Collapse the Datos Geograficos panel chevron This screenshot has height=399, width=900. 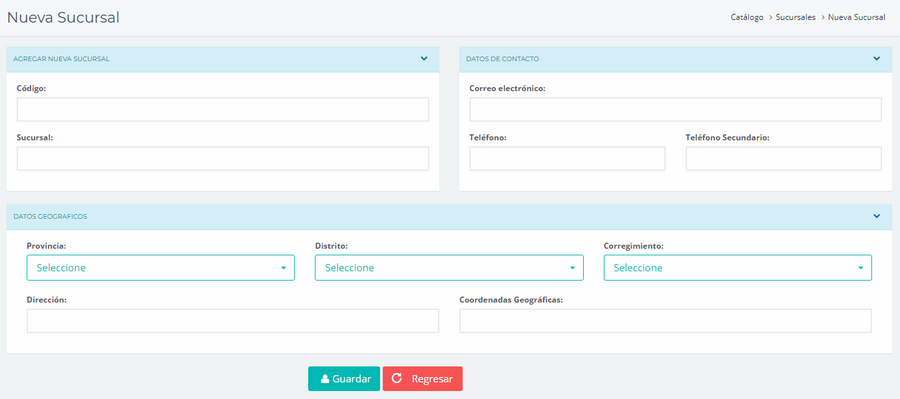[x=876, y=216]
